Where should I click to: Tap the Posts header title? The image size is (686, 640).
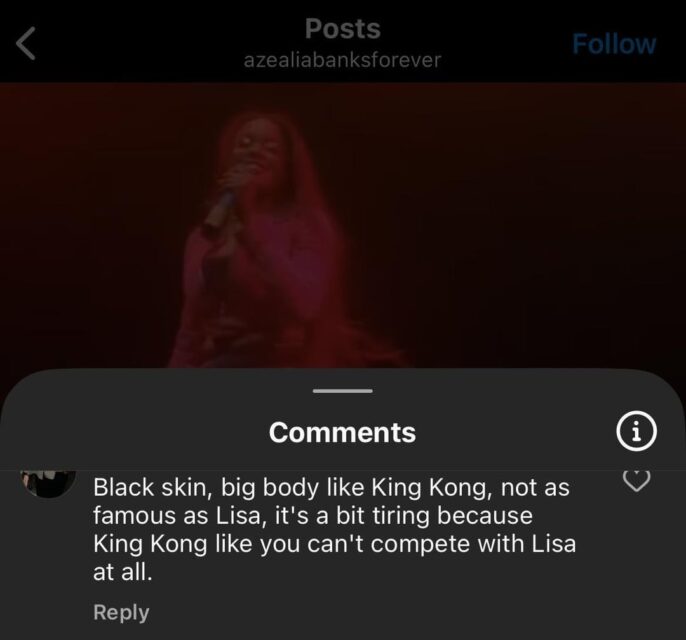point(343,29)
